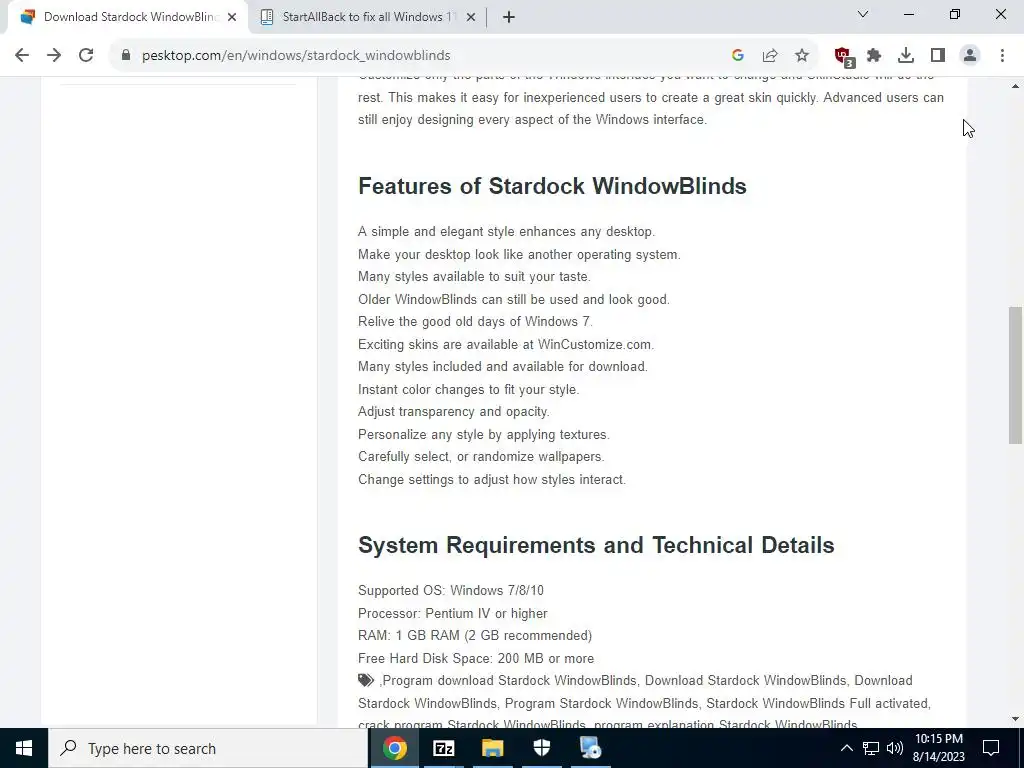Click 'Program Stardock WindowBlinds' tag
The image size is (1024, 768).
tap(601, 703)
